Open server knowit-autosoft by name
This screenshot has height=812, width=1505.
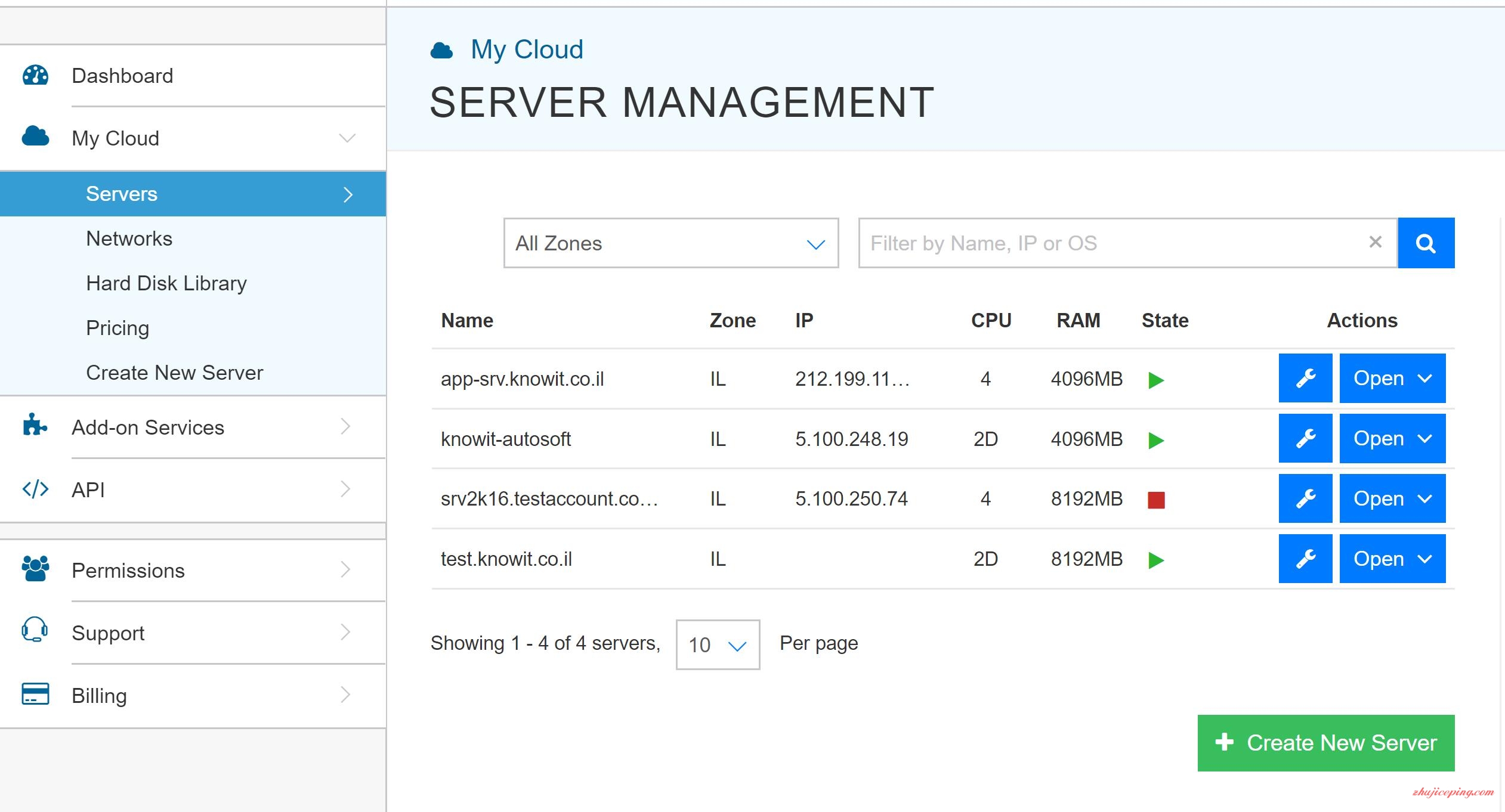point(506,439)
